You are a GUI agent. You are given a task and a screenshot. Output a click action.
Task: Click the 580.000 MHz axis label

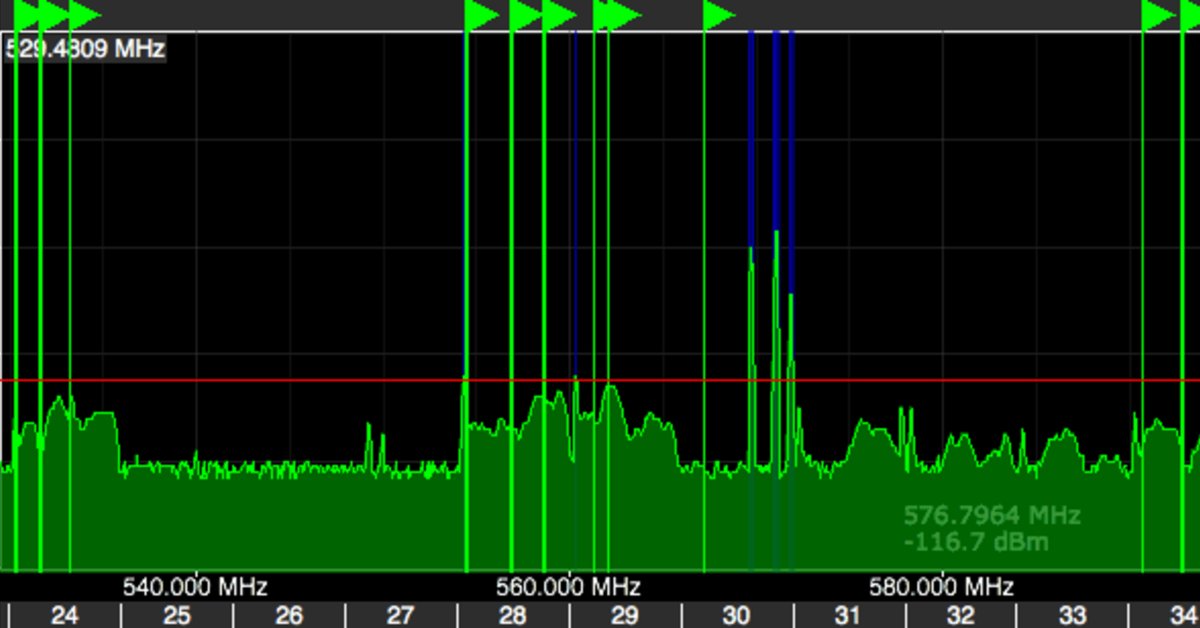point(941,587)
